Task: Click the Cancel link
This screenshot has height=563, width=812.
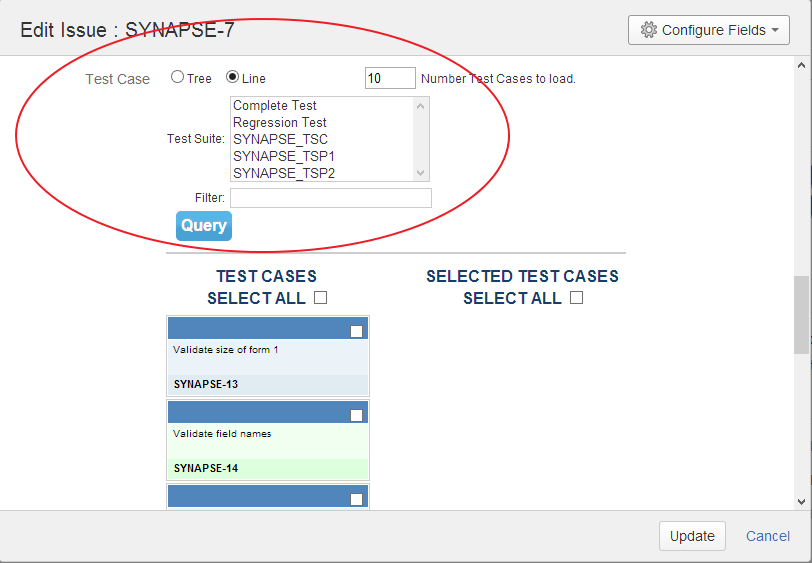Action: point(768,536)
